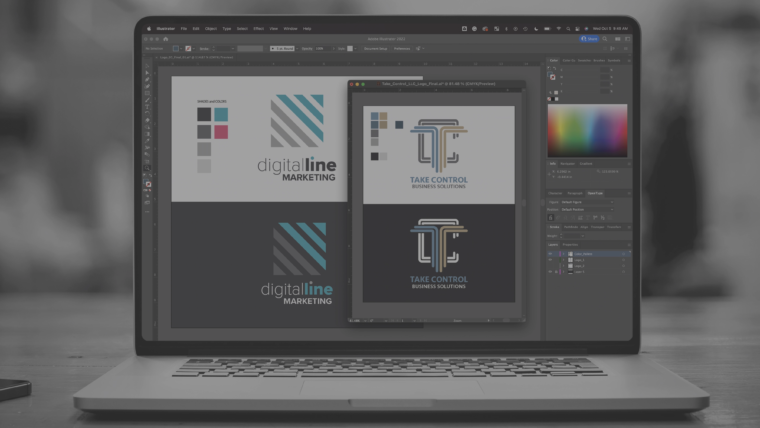The height and width of the screenshot is (428, 760).
Task: Click the fill box in the Color panel
Action: coord(553,76)
